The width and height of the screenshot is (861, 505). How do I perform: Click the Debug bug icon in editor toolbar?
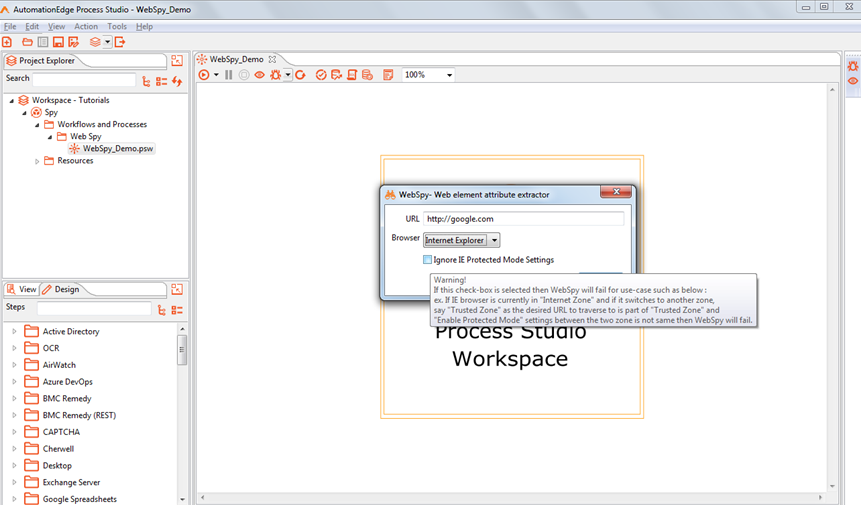pyautogui.click(x=275, y=75)
